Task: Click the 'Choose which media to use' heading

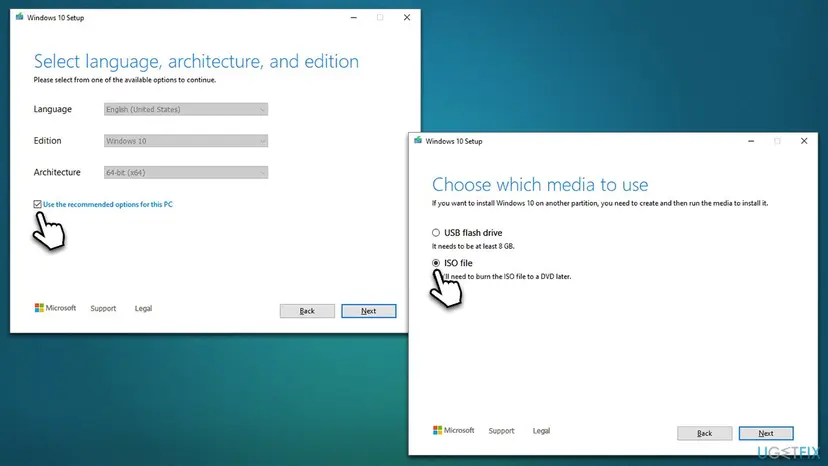Action: point(540,184)
